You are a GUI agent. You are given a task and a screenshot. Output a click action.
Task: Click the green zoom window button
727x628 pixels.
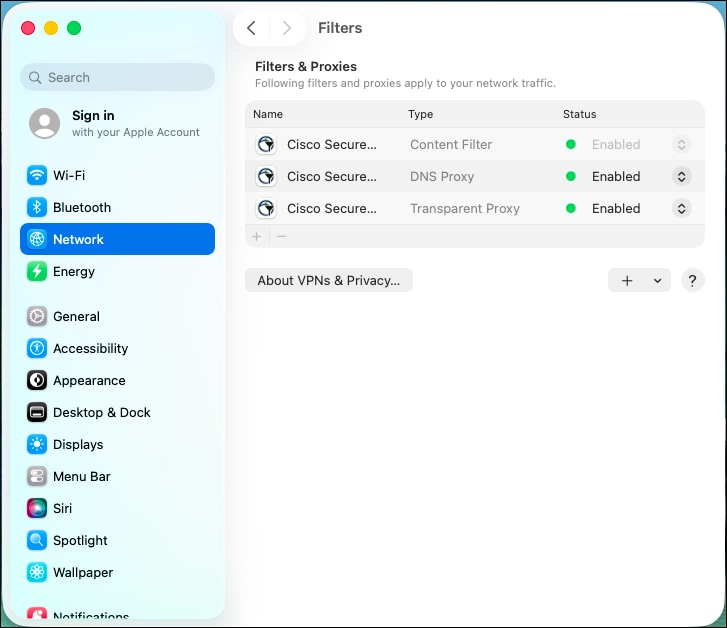[x=74, y=28]
